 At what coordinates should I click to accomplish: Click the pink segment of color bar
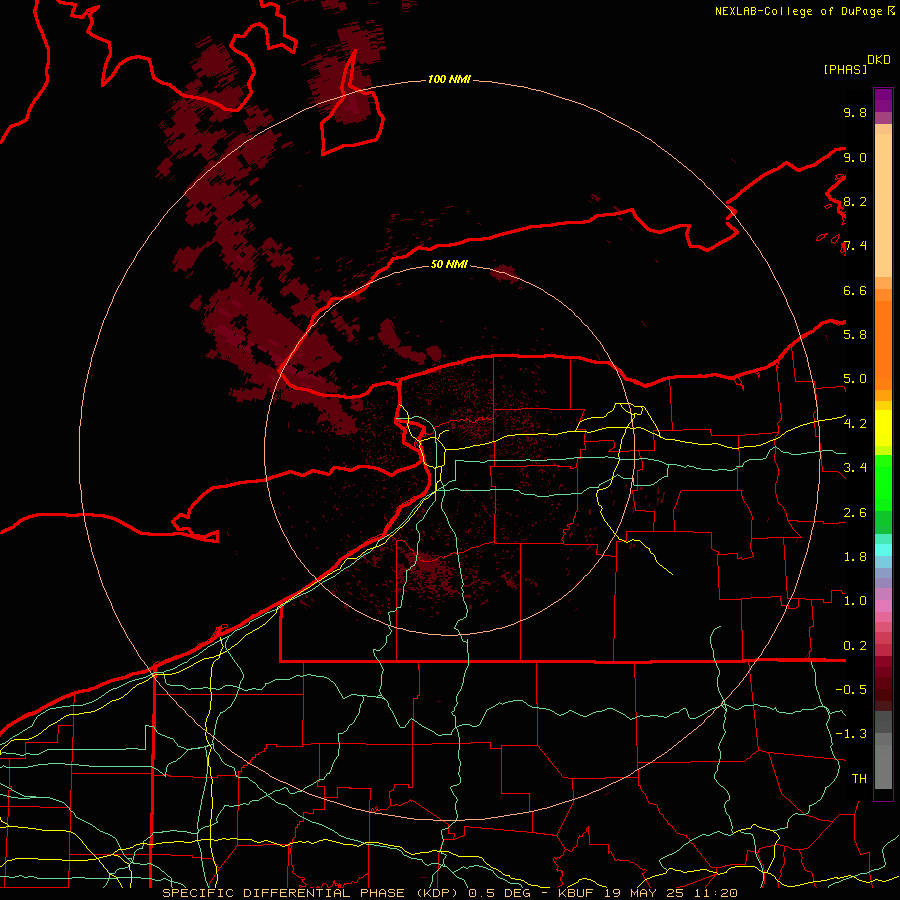pyautogui.click(x=883, y=606)
